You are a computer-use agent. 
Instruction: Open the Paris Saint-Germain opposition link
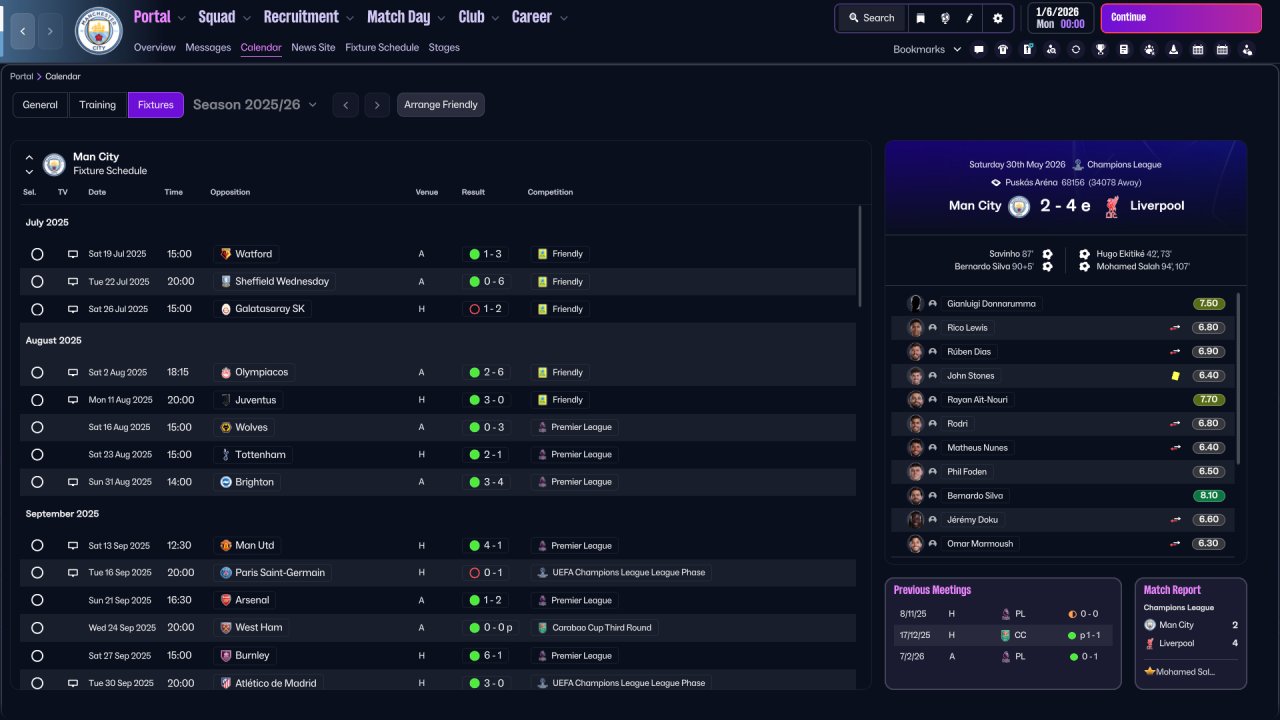(272, 573)
